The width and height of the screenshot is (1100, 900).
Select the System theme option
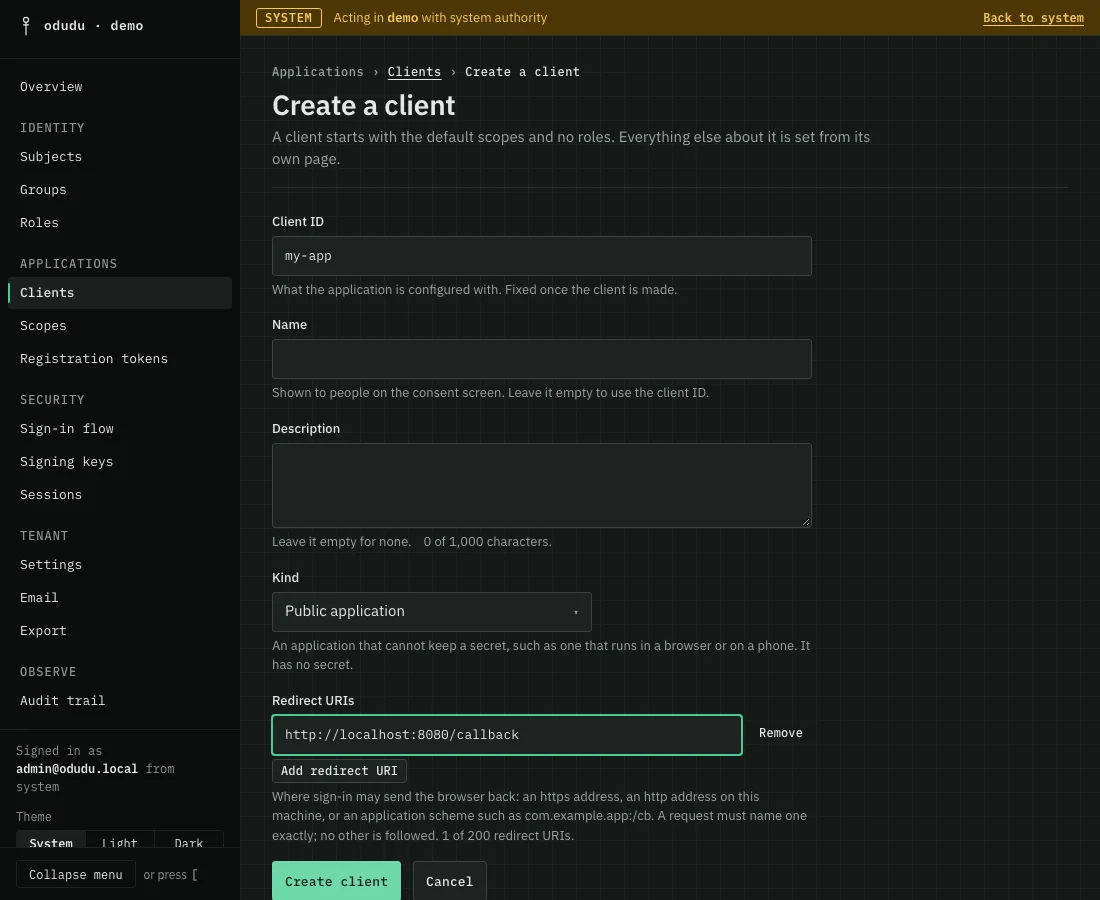tap(51, 840)
